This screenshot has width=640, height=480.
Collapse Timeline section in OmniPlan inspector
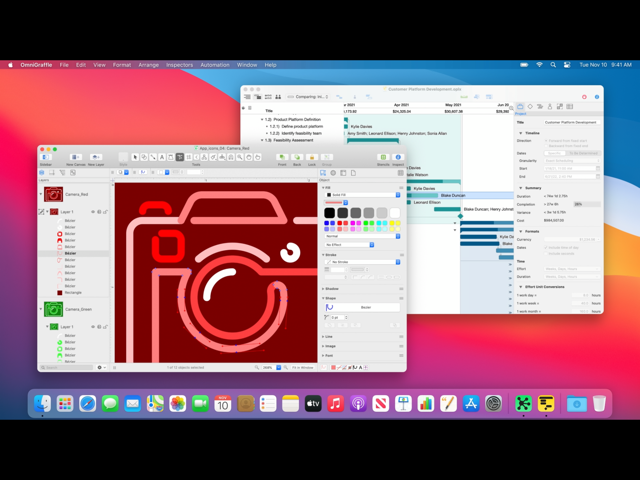pyautogui.click(x=521, y=133)
